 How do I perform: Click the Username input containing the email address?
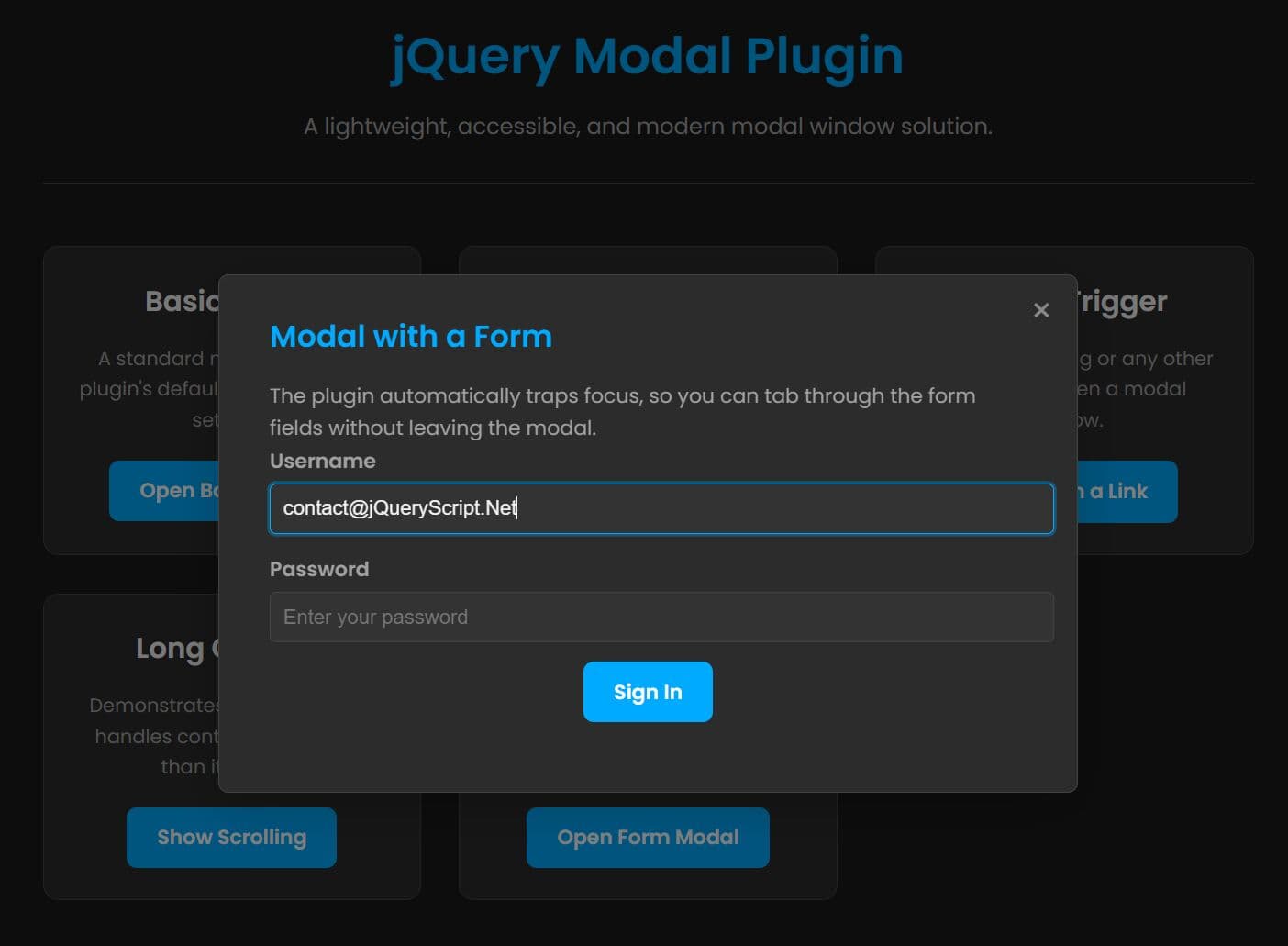point(661,508)
